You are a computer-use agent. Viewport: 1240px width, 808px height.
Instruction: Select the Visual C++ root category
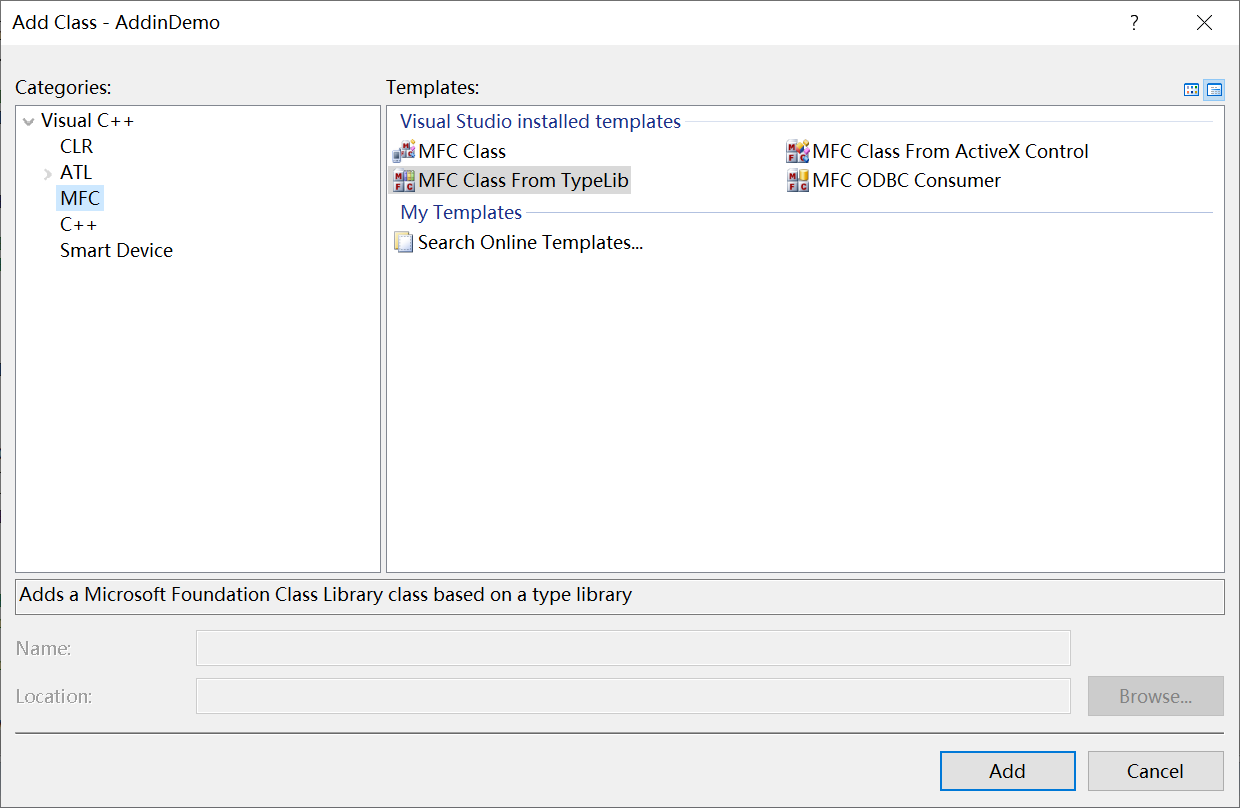point(87,120)
